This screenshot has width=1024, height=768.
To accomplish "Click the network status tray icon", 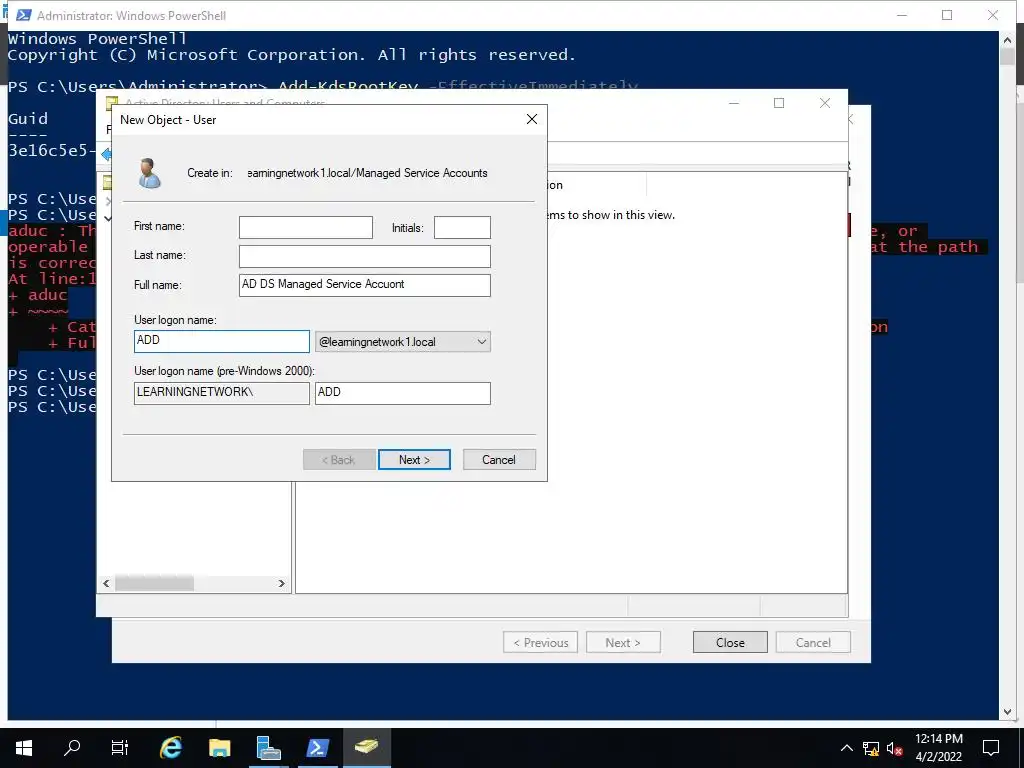I will click(871, 748).
